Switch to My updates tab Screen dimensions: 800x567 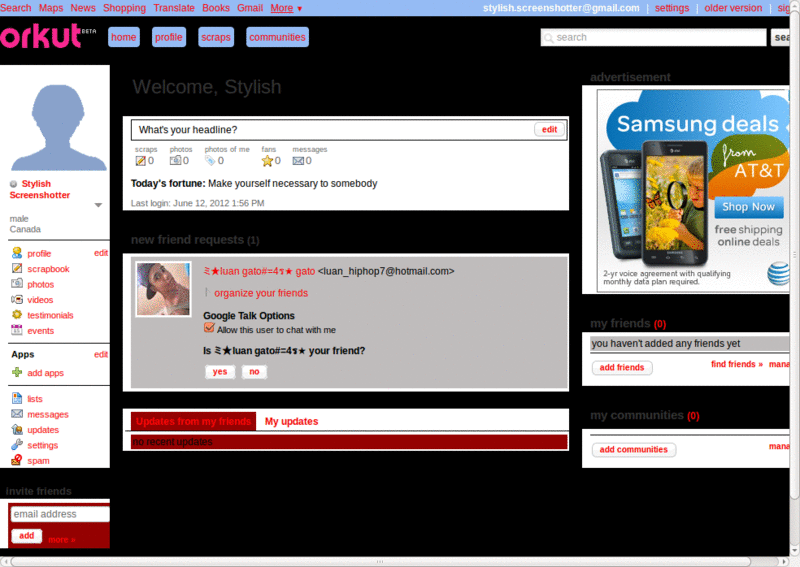(x=291, y=421)
